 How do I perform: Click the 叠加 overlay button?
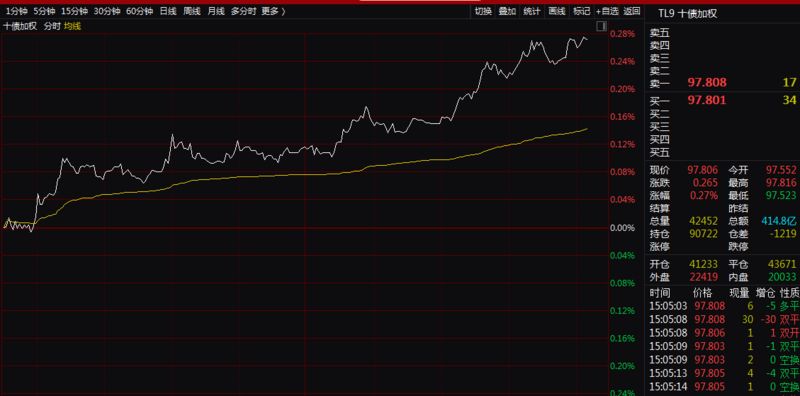click(507, 11)
